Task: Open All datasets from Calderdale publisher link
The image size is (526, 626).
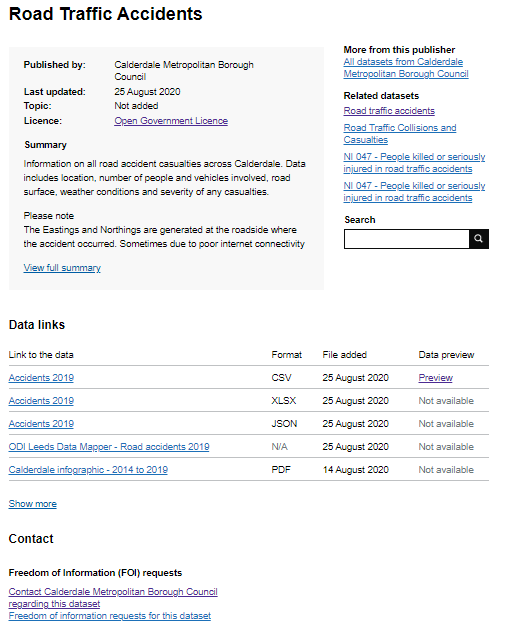Action: coord(406,68)
